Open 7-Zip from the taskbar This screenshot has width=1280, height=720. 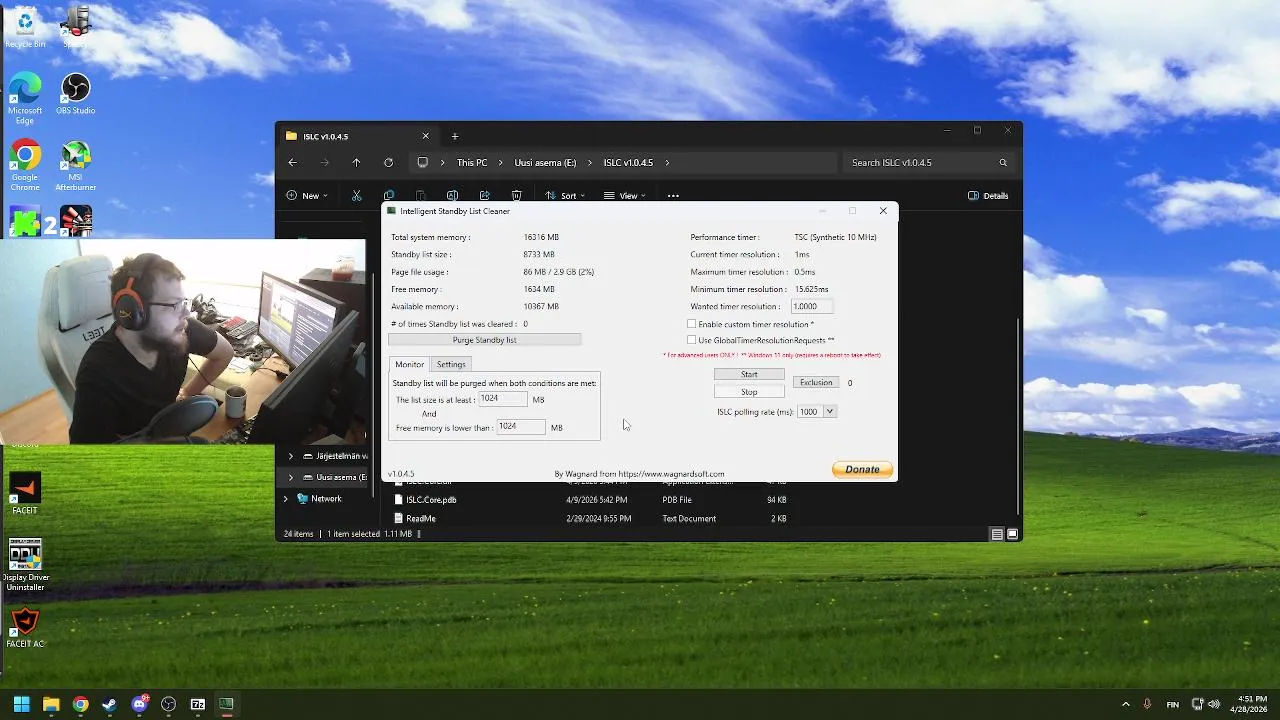[x=197, y=704]
